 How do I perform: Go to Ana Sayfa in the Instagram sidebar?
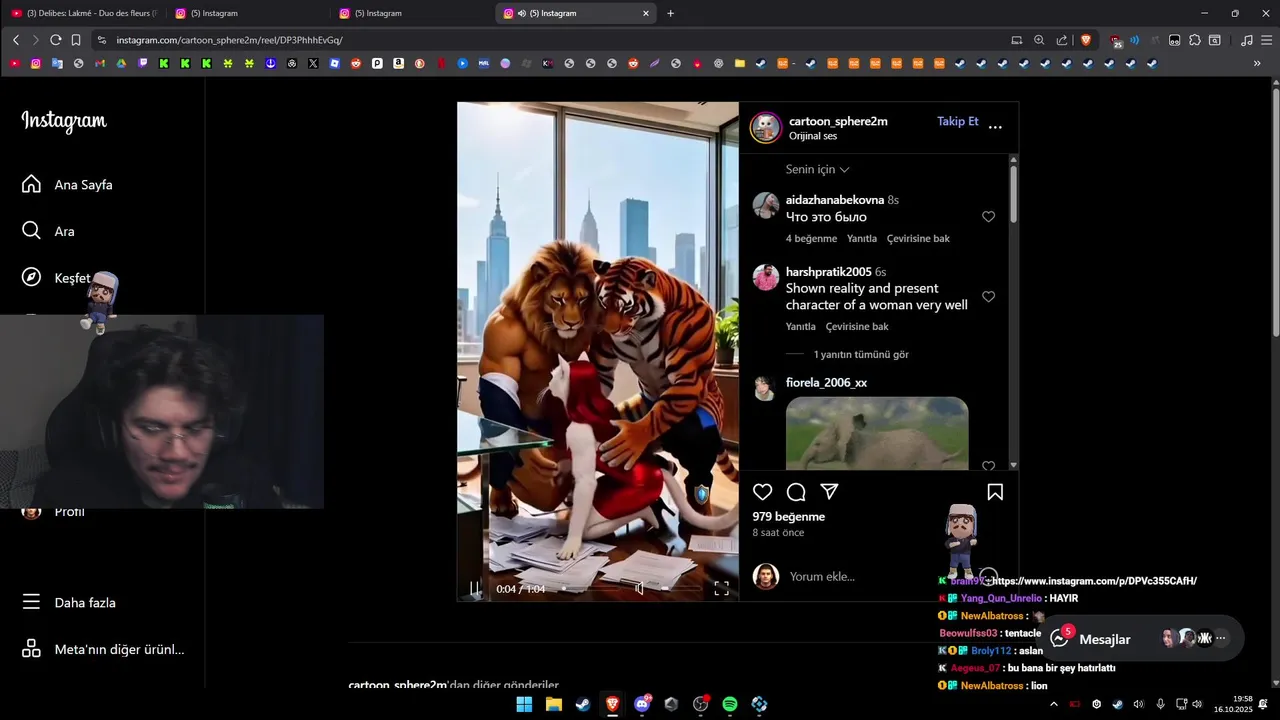(67, 185)
